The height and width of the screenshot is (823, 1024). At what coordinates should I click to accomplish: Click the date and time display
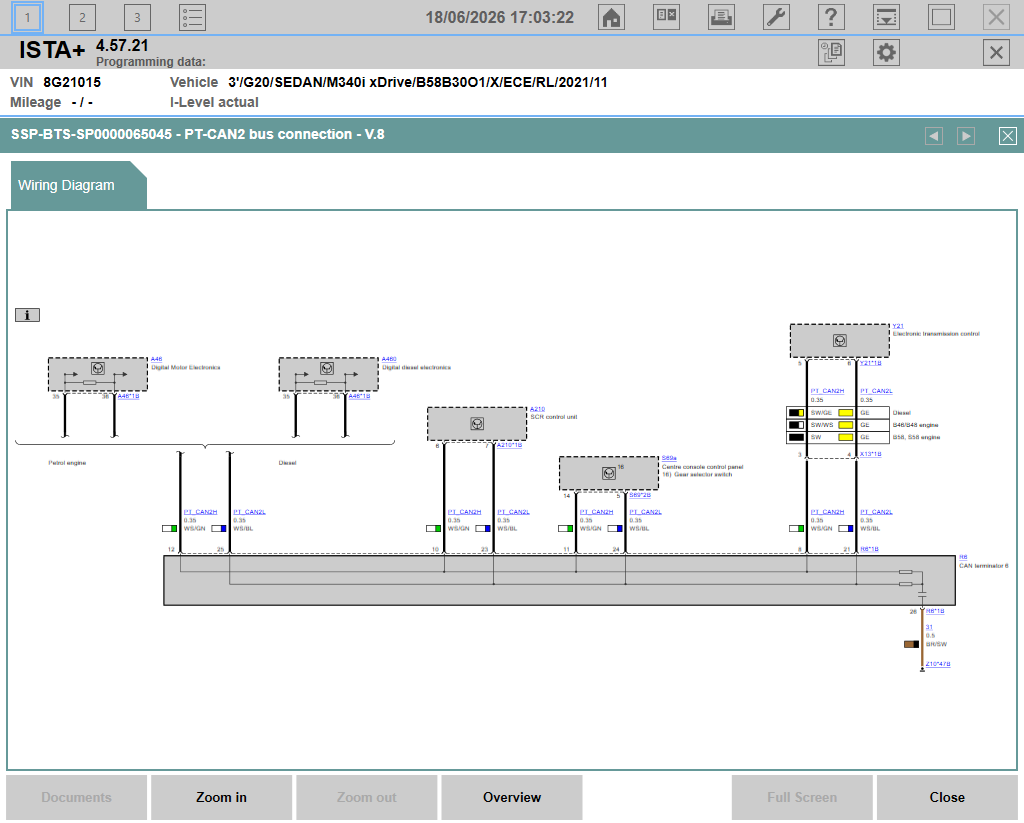[500, 18]
